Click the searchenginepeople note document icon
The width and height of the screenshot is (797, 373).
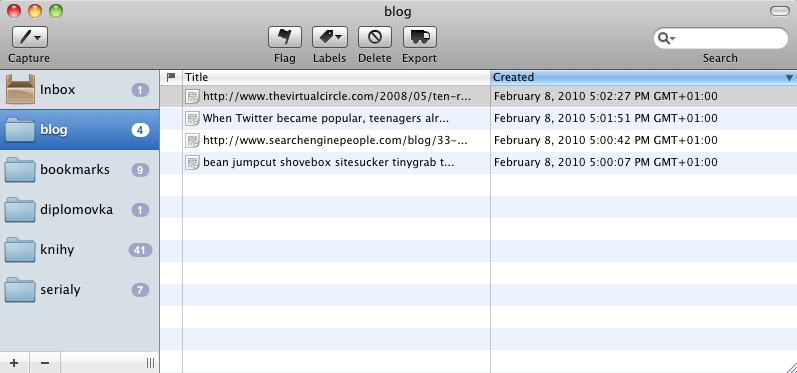193,140
